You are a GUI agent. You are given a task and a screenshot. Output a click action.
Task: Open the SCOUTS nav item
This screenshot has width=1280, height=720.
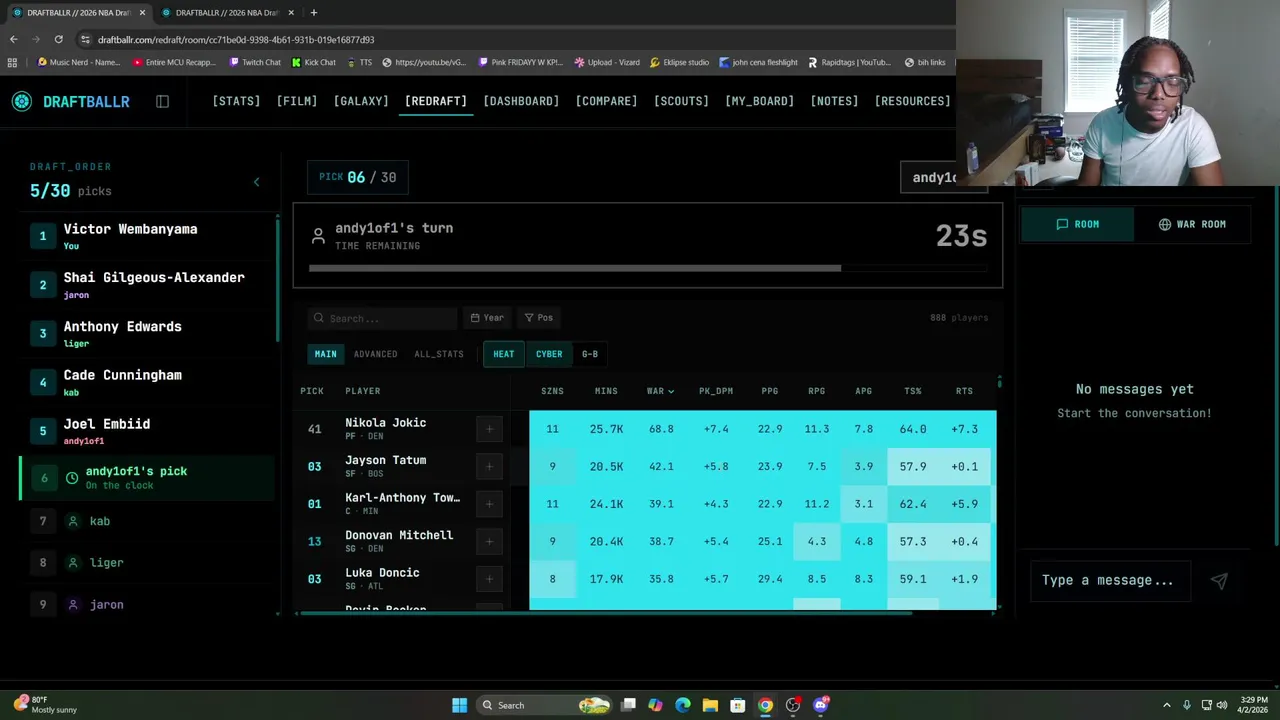[x=681, y=101]
